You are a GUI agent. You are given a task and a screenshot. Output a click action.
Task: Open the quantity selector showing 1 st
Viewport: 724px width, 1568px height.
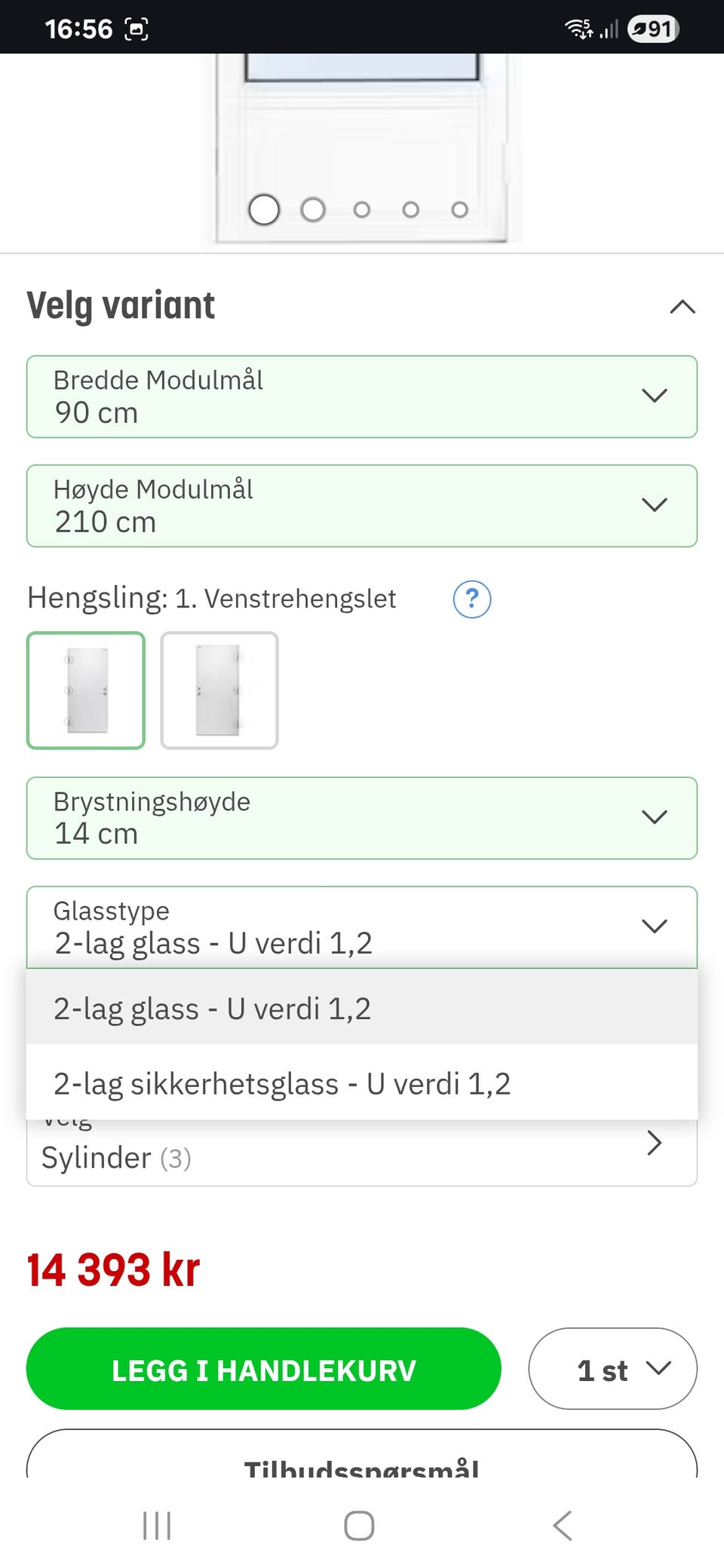pos(612,1369)
